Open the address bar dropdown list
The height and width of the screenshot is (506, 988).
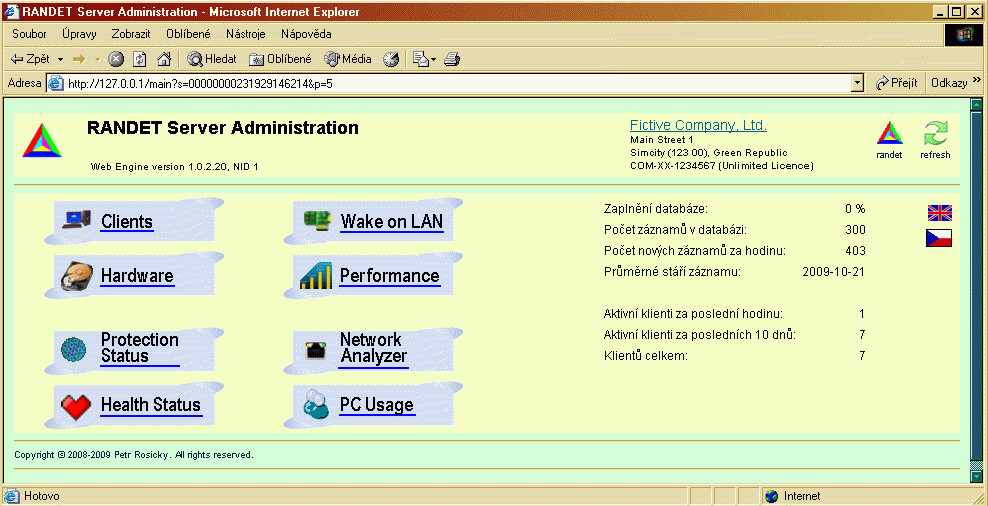coord(856,83)
